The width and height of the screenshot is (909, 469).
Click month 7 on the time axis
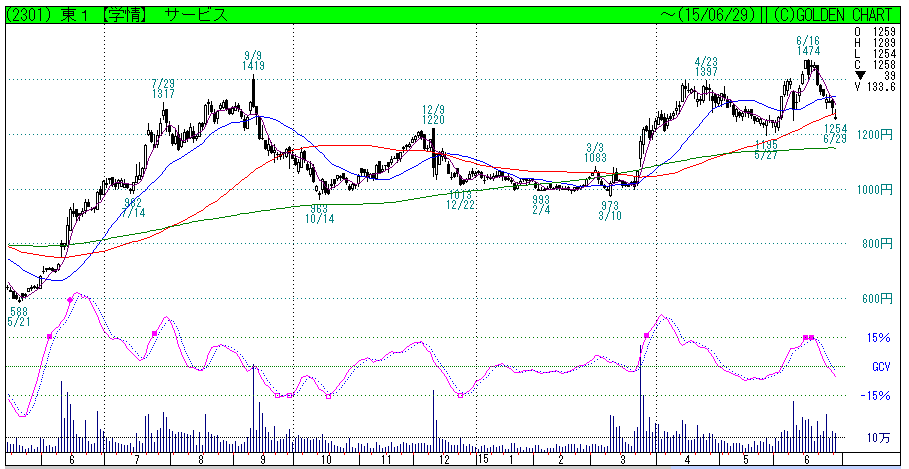click(x=137, y=459)
